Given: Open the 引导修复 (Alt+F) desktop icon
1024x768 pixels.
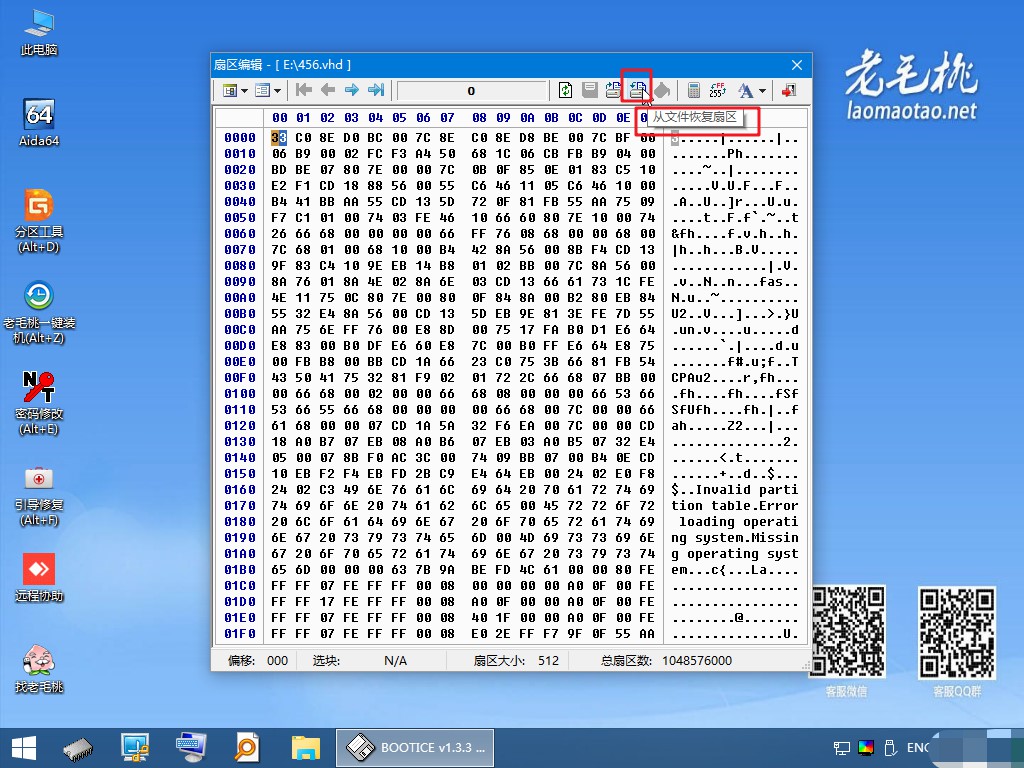Looking at the screenshot, I should 39,494.
